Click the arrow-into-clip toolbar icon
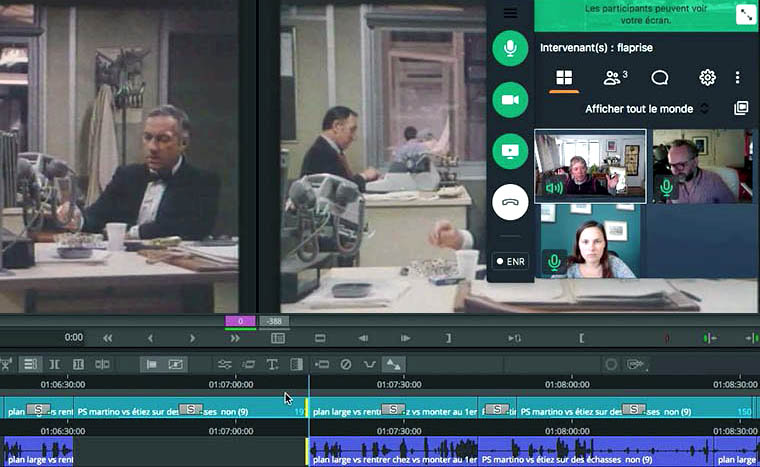Viewport: 760px width, 467px height. [322, 364]
